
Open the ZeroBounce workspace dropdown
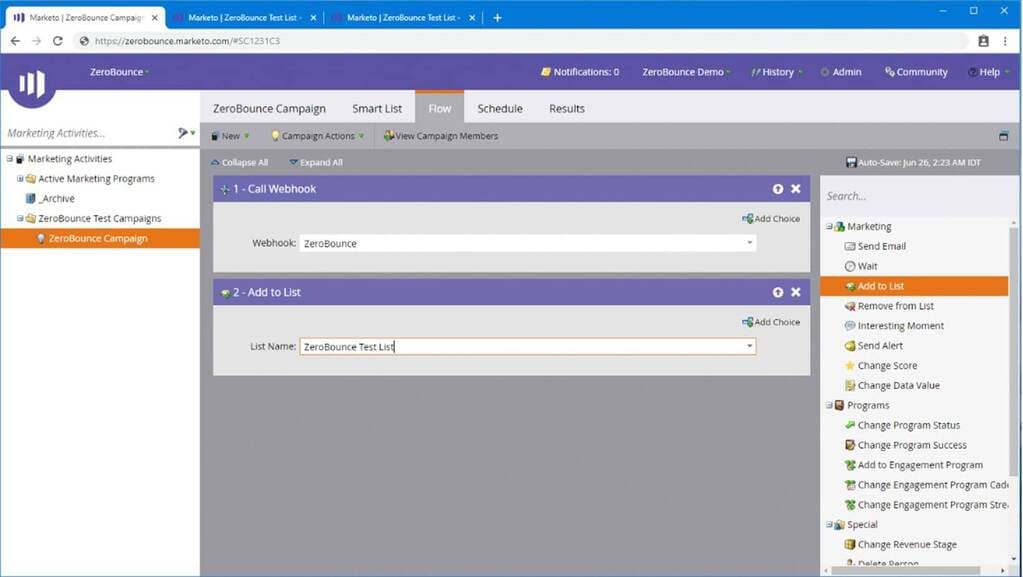pyautogui.click(x=119, y=72)
